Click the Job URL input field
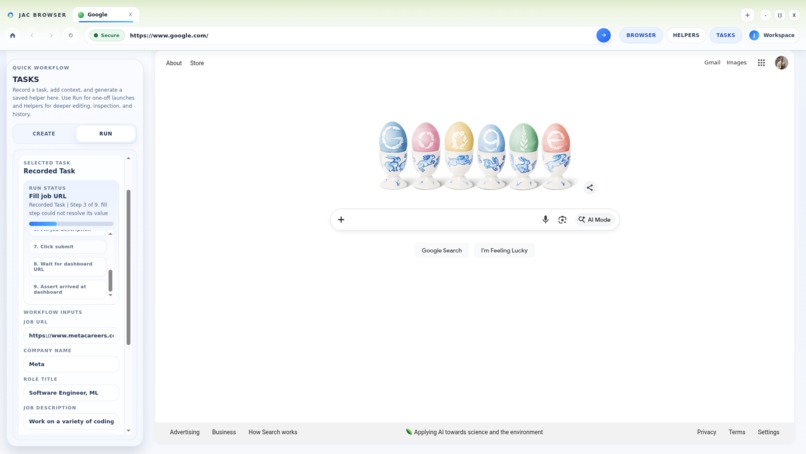This screenshot has height=454, width=806. point(71,335)
